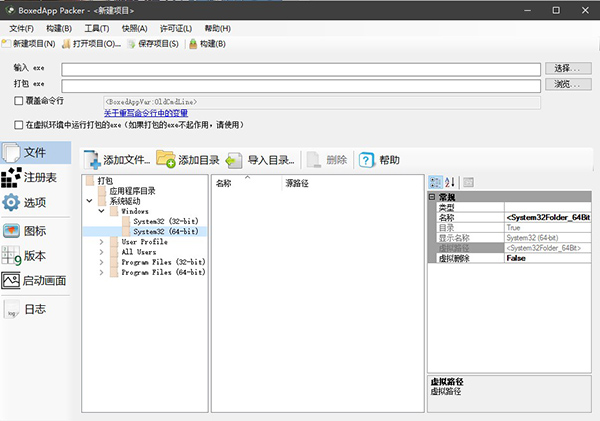Click the 保存项目 toolbar icon

(x=132, y=44)
